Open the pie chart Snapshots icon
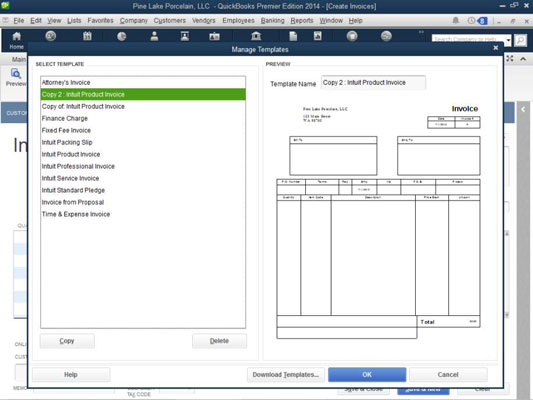 [x=121, y=36]
